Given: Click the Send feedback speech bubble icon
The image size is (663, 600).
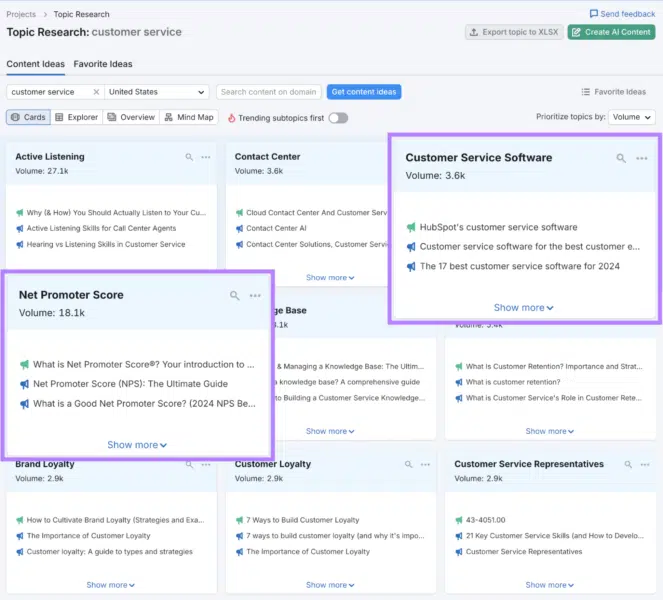Looking at the screenshot, I should pyautogui.click(x=594, y=14).
